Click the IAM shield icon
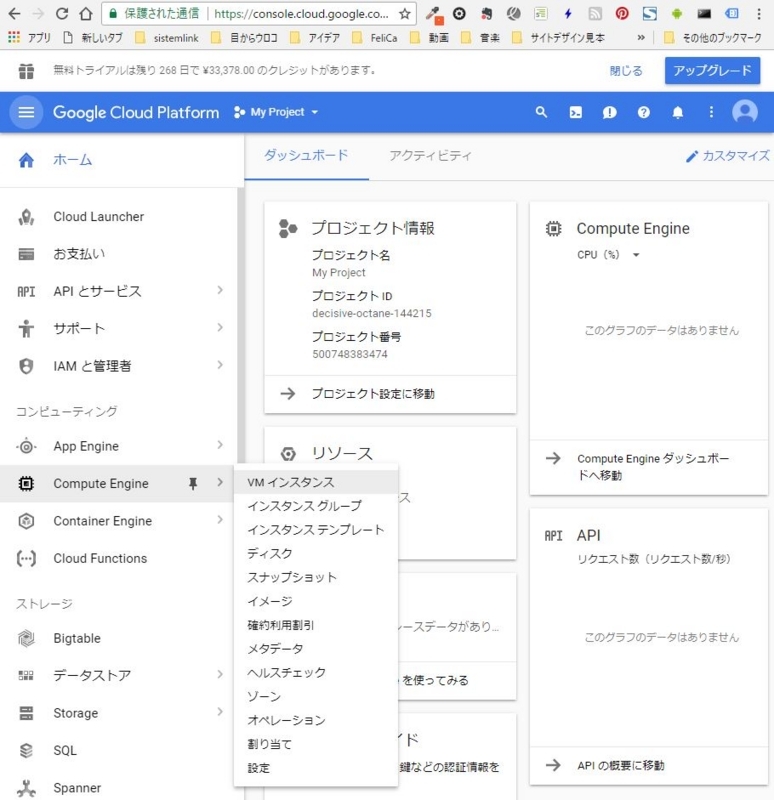The width and height of the screenshot is (774, 800). pyautogui.click(x=26, y=366)
